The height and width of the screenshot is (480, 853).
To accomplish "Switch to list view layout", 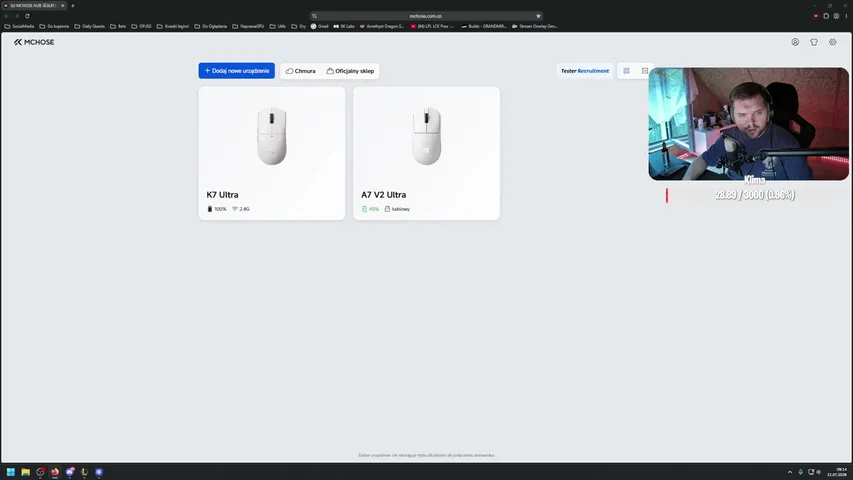I will click(x=645, y=71).
